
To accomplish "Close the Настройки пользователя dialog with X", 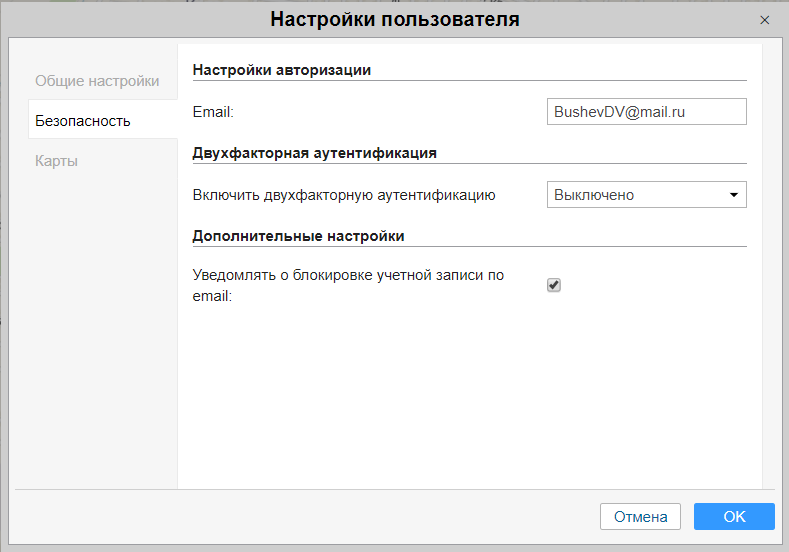I will [765, 20].
